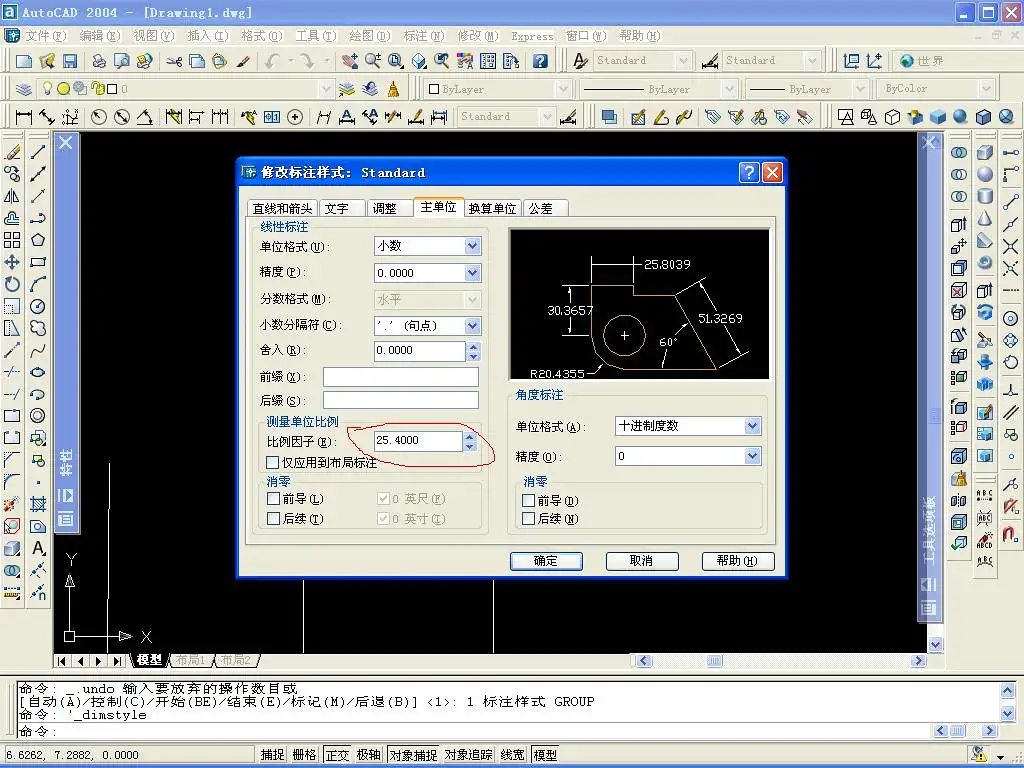This screenshot has height=768, width=1024.
Task: Select the Mirror modify tool
Action: click(x=12, y=196)
